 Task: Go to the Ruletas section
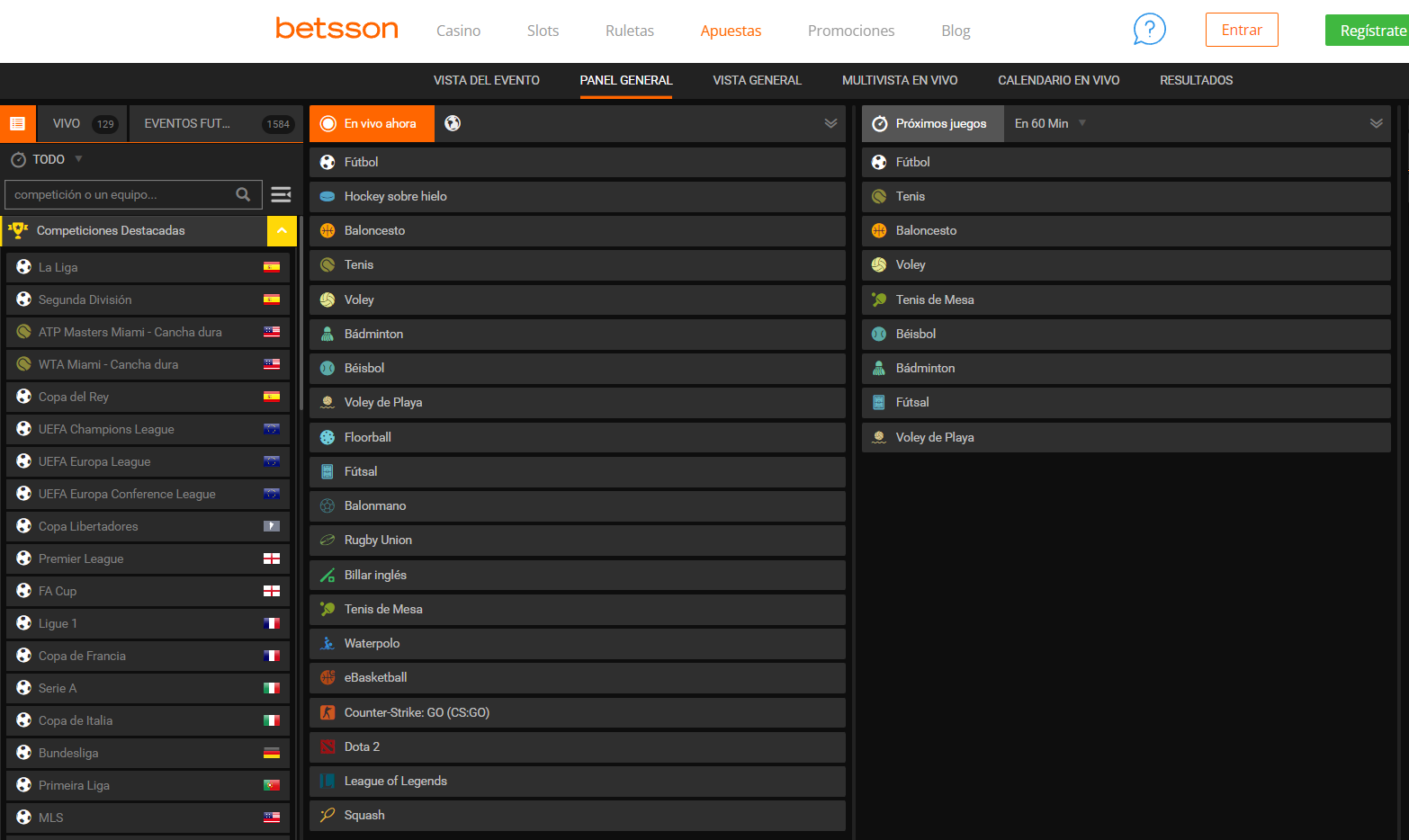coord(630,31)
